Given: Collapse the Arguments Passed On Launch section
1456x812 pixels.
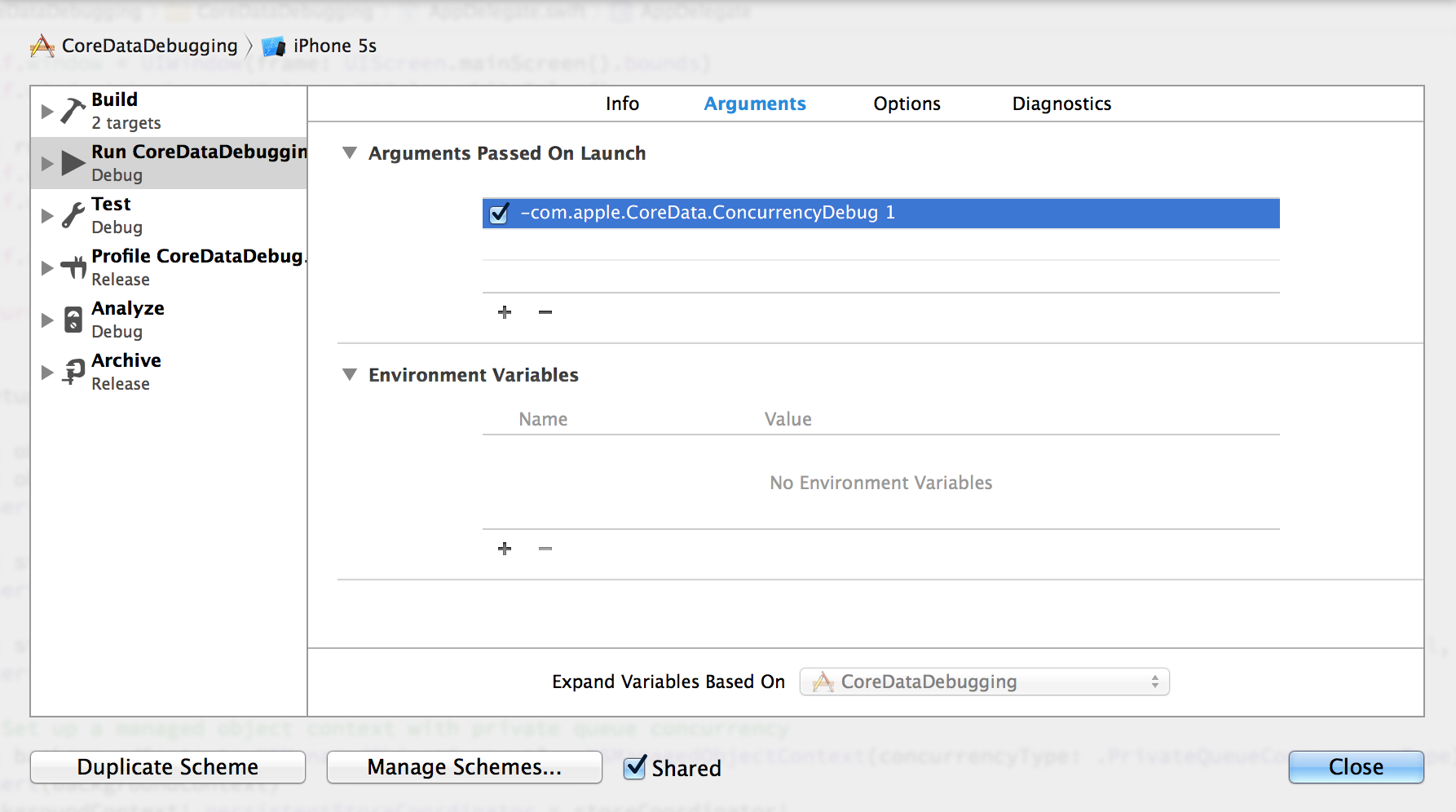Looking at the screenshot, I should 350,153.
